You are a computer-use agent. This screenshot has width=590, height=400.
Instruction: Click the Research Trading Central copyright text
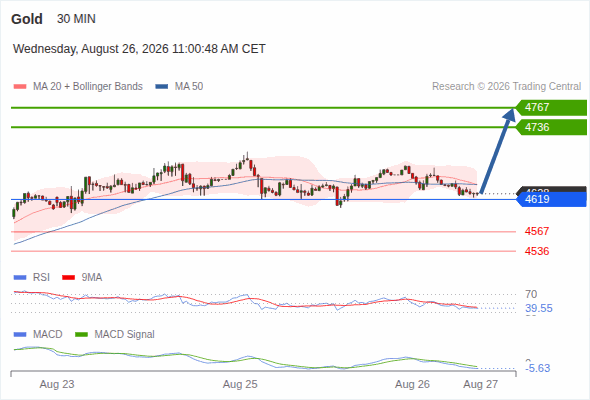[506, 87]
